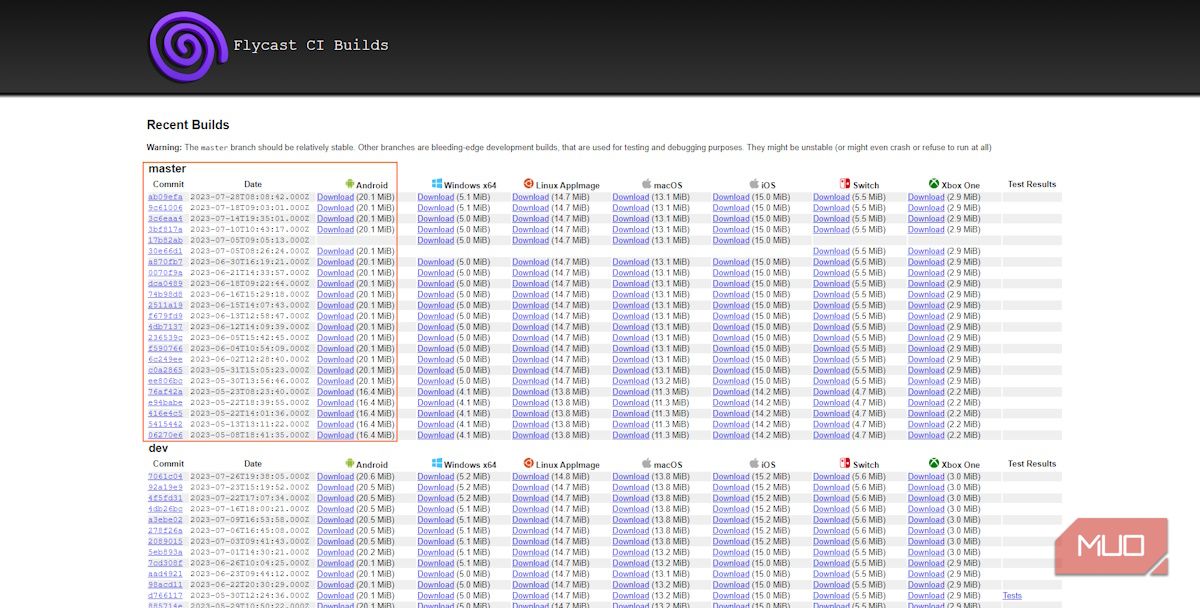
Task: Open Tests link for dev commit d766117
Action: 1012,596
